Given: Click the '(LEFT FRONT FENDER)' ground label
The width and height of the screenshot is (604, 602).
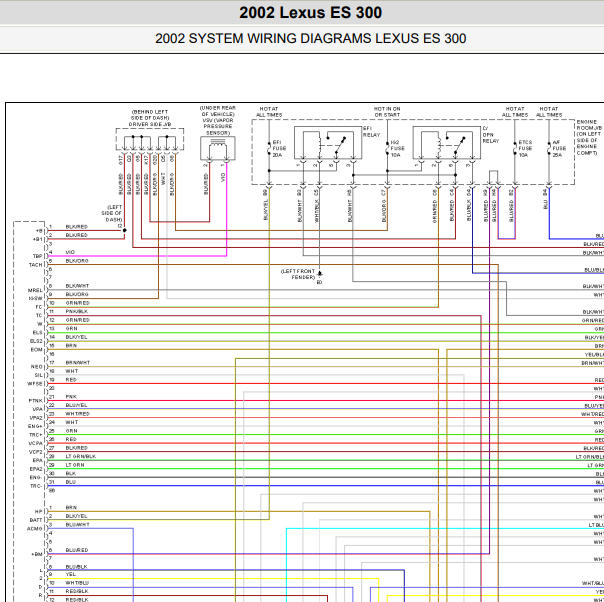Looking at the screenshot, I should click(298, 274).
